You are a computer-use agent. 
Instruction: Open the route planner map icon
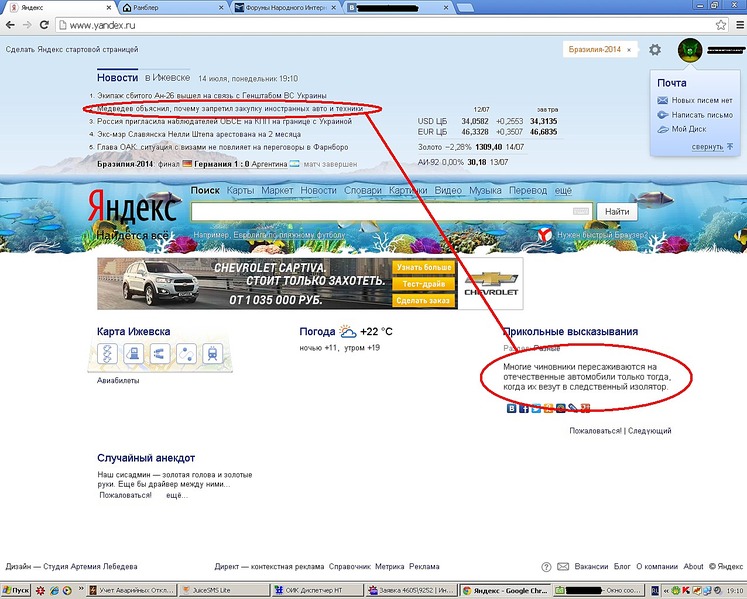tap(186, 354)
